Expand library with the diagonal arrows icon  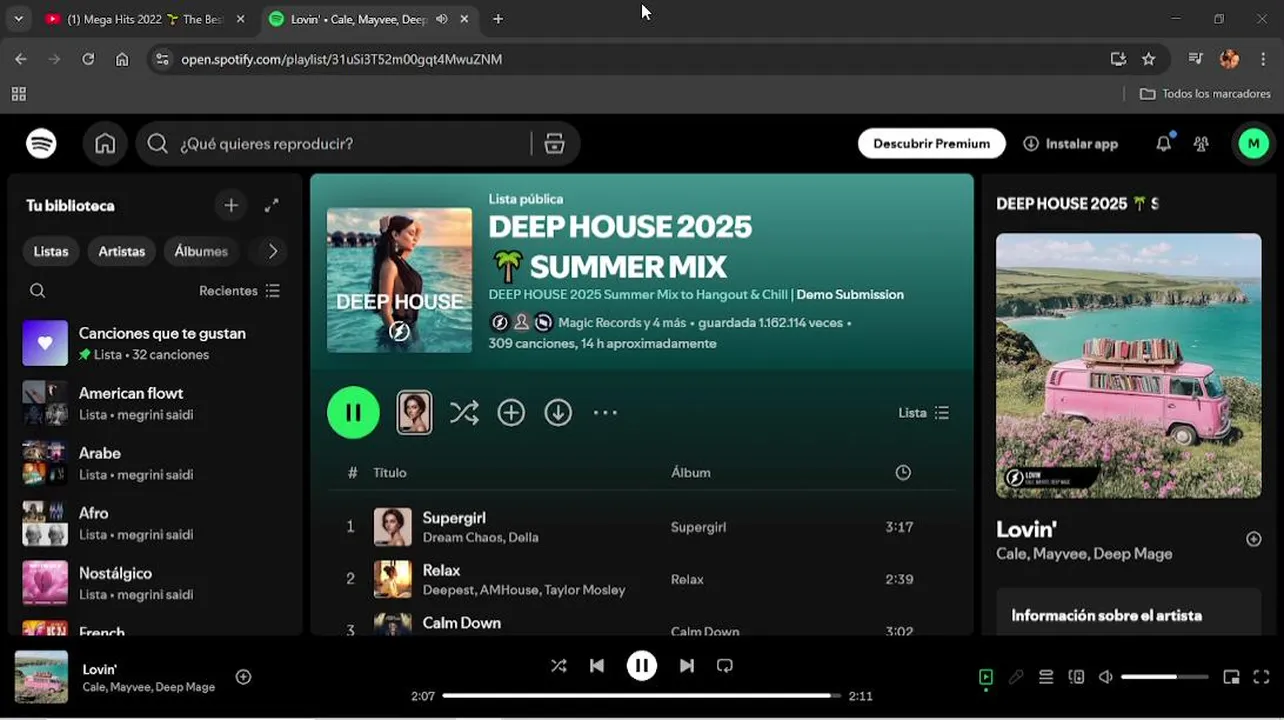271,205
